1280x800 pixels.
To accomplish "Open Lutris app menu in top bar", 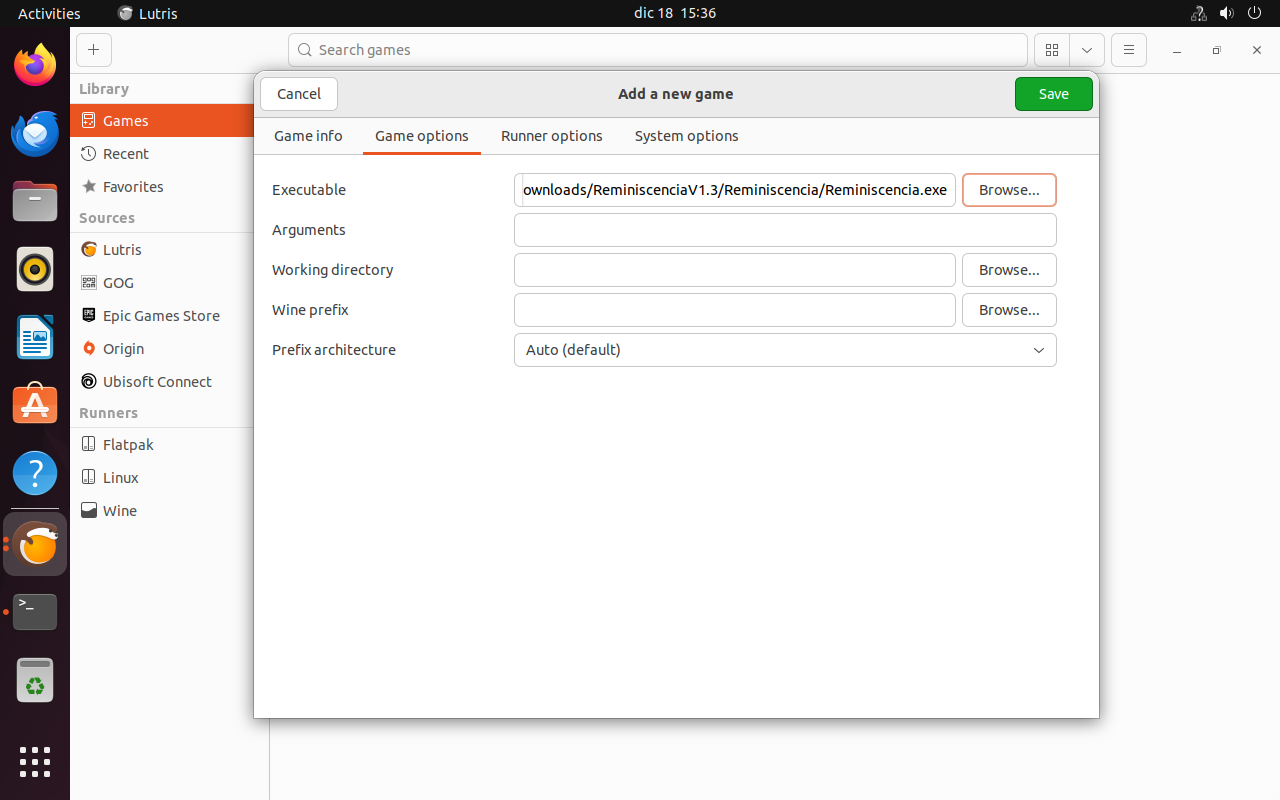I will [147, 13].
